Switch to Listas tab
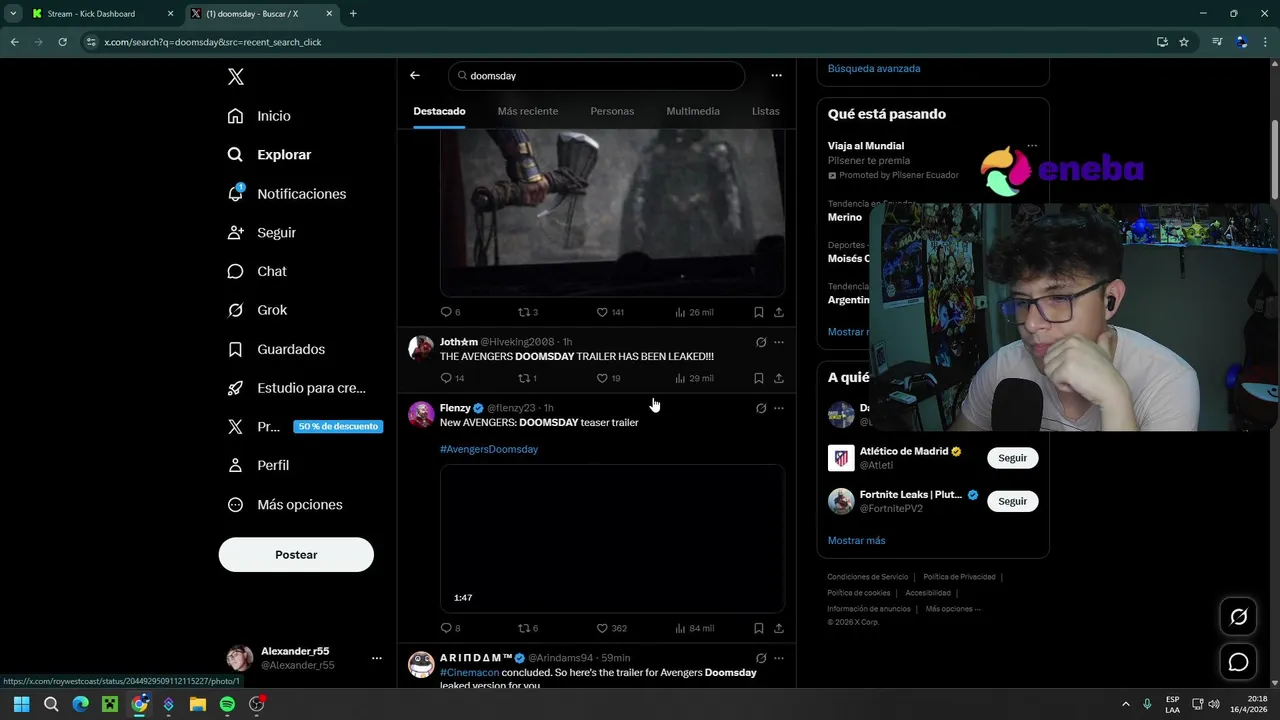Image resolution: width=1280 pixels, height=720 pixels. coord(765,111)
